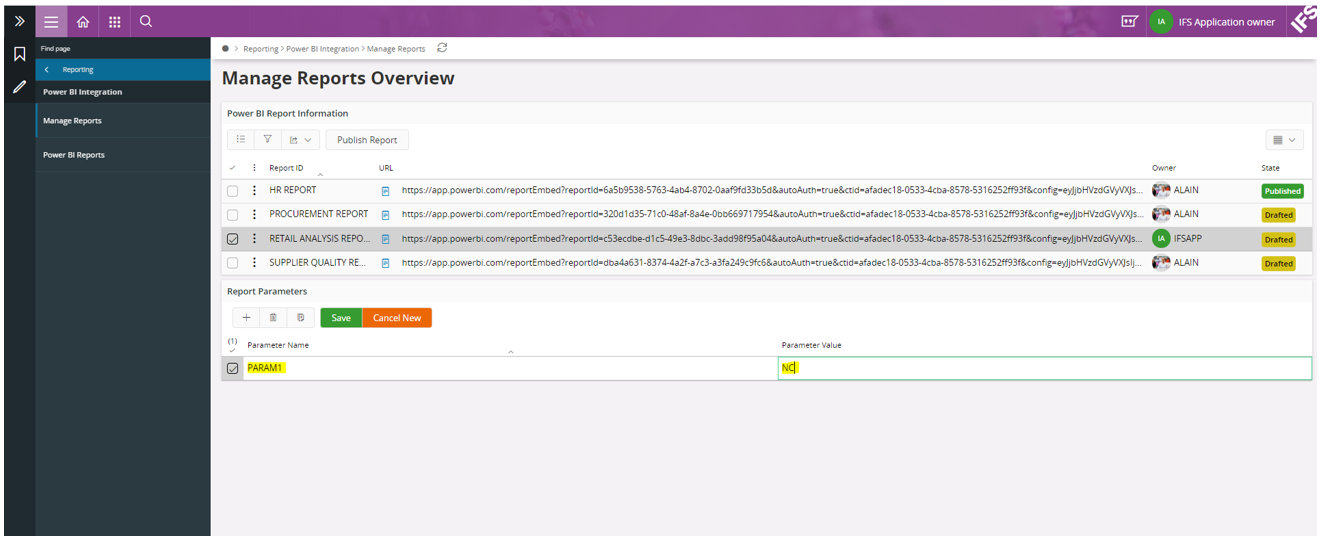This screenshot has height=548, width=1327.
Task: Select the HR REPORT row checkbox
Action: click(233, 191)
